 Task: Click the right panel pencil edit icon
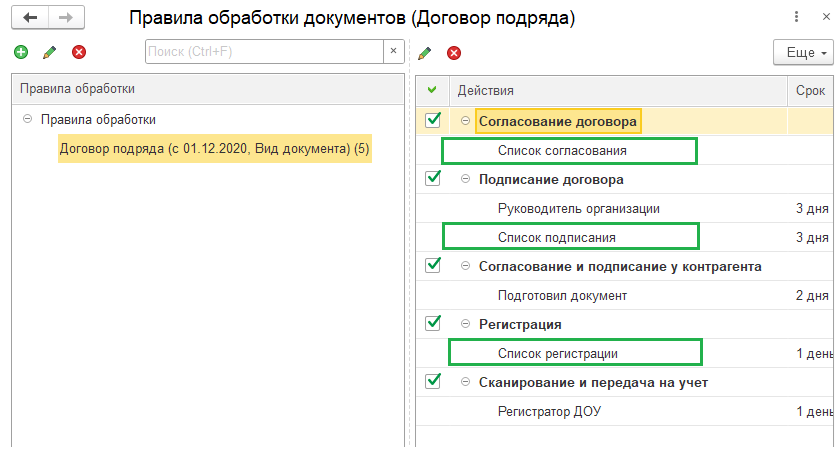tap(425, 52)
